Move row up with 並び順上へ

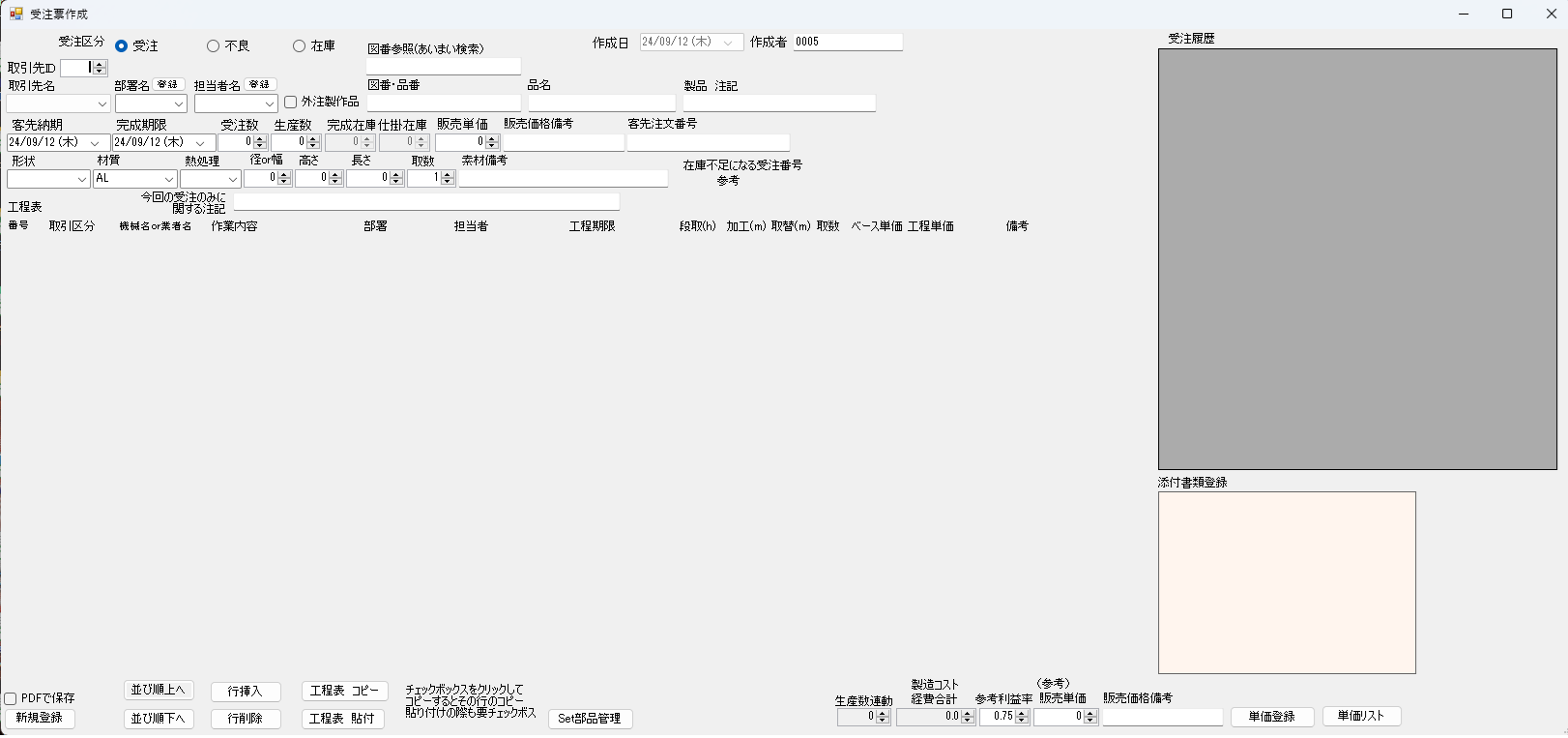tap(159, 691)
